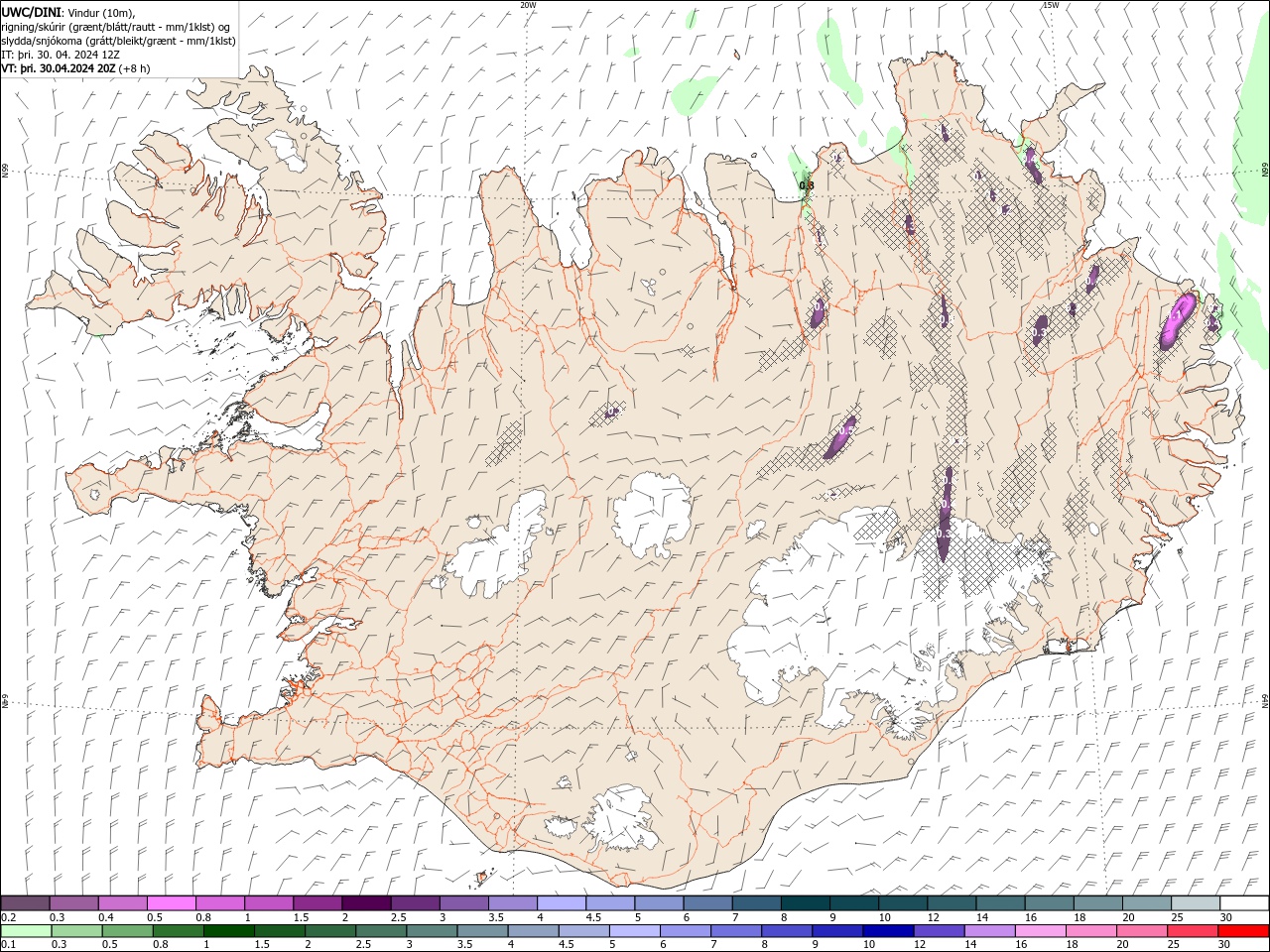The width and height of the screenshot is (1270, 952).
Task: Click the white Hofsjökull glacier in central Iceland
Action: tap(652, 513)
